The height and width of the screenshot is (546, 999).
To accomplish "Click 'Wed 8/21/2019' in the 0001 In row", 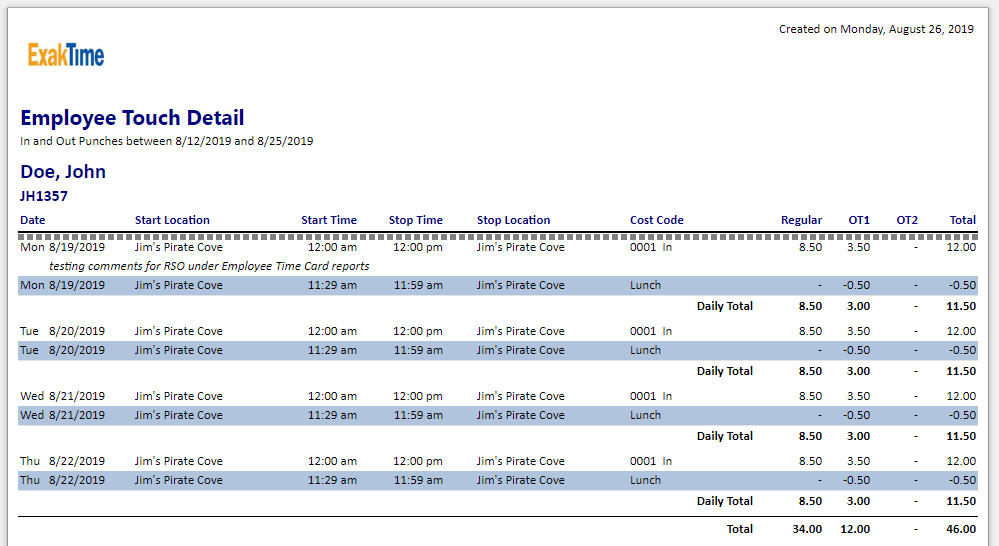I will (62, 396).
